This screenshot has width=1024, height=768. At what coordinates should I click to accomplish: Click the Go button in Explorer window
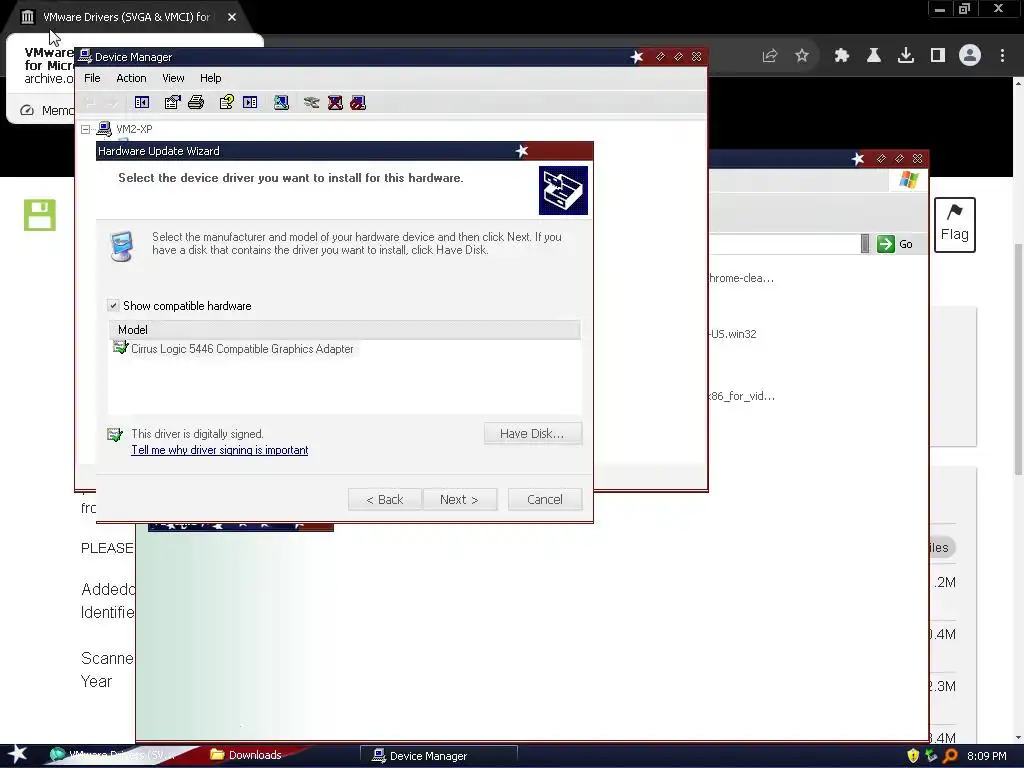pyautogui.click(x=895, y=244)
